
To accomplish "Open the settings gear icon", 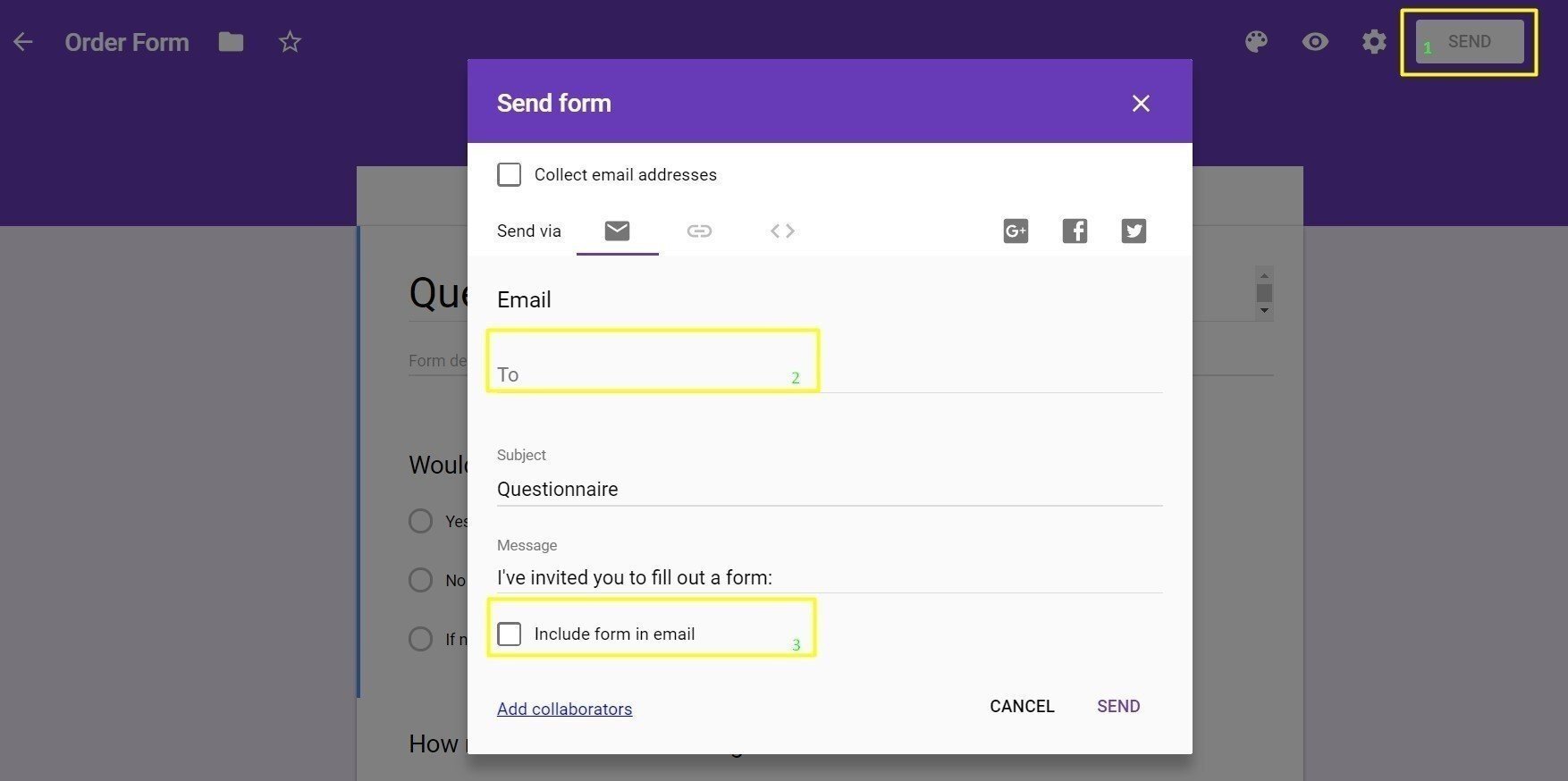I will (x=1374, y=42).
